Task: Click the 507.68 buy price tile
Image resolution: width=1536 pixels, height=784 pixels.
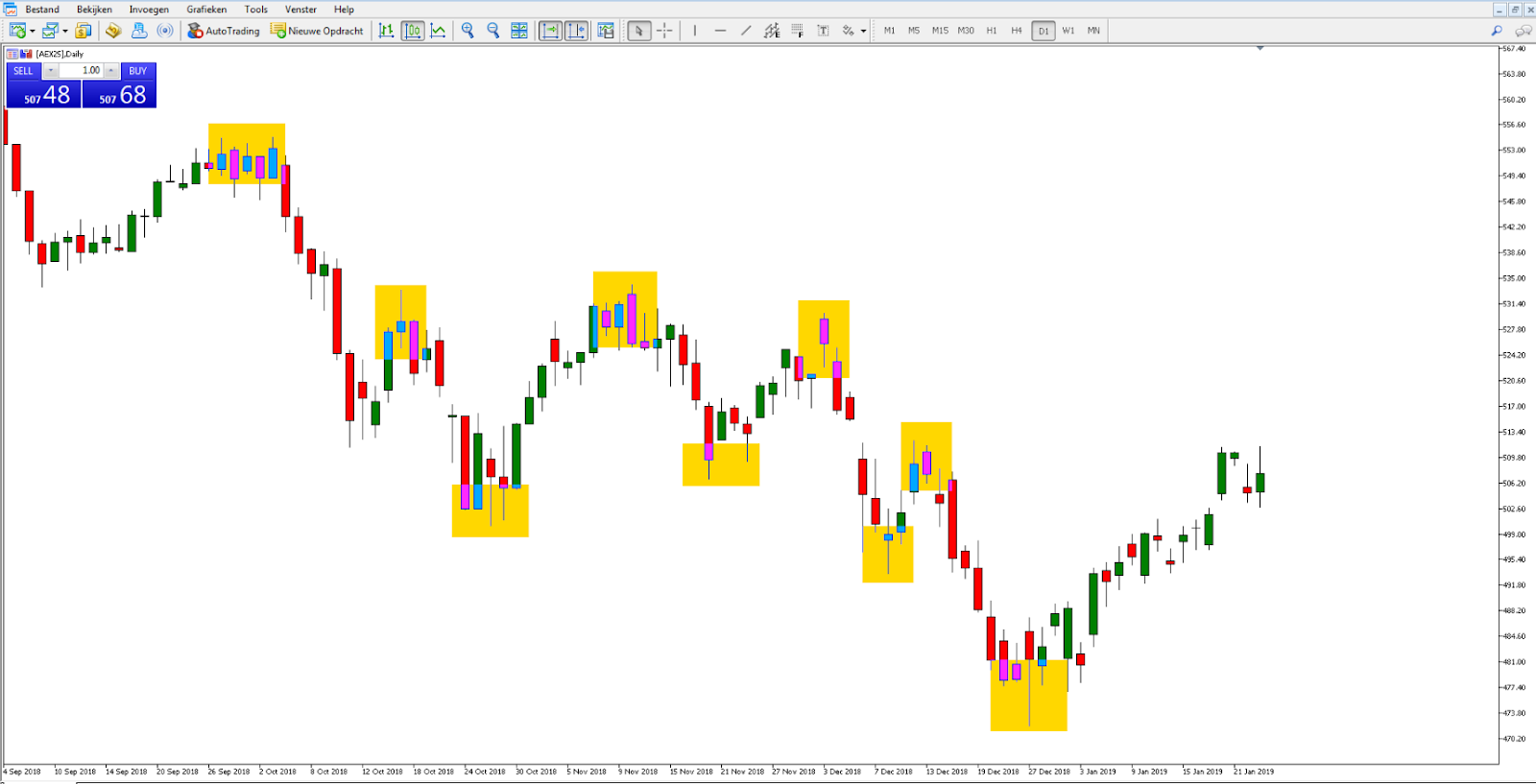Action: coord(119,94)
